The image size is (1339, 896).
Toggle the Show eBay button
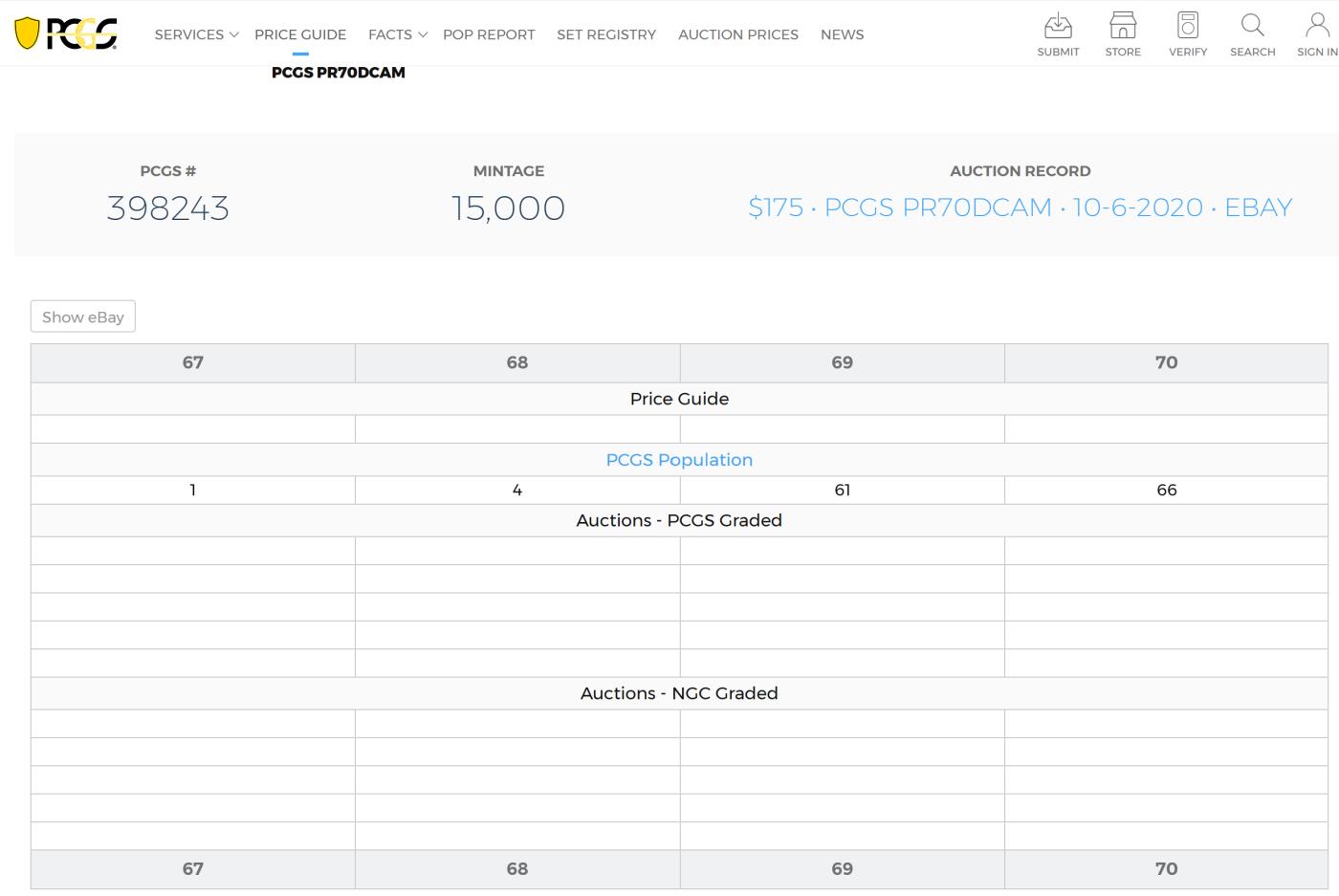(x=83, y=317)
